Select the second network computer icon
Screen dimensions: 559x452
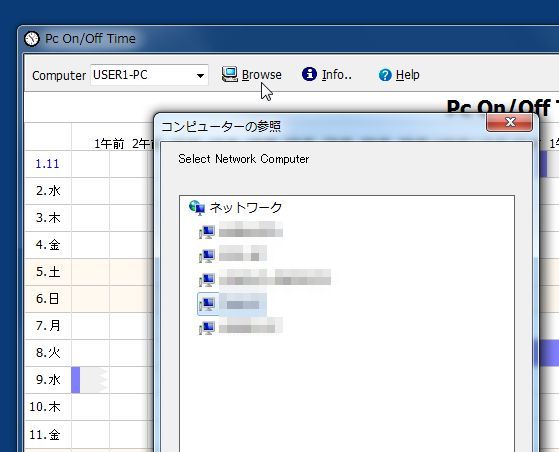click(207, 256)
